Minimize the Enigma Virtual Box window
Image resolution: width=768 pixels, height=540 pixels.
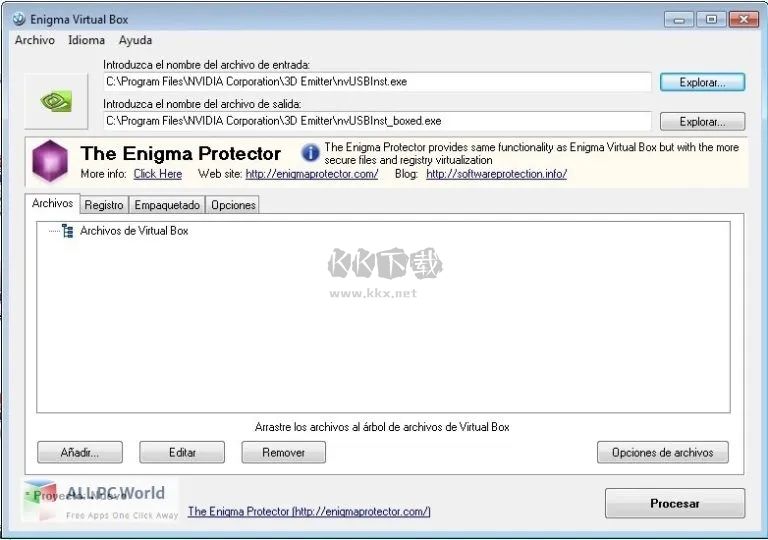coord(679,20)
